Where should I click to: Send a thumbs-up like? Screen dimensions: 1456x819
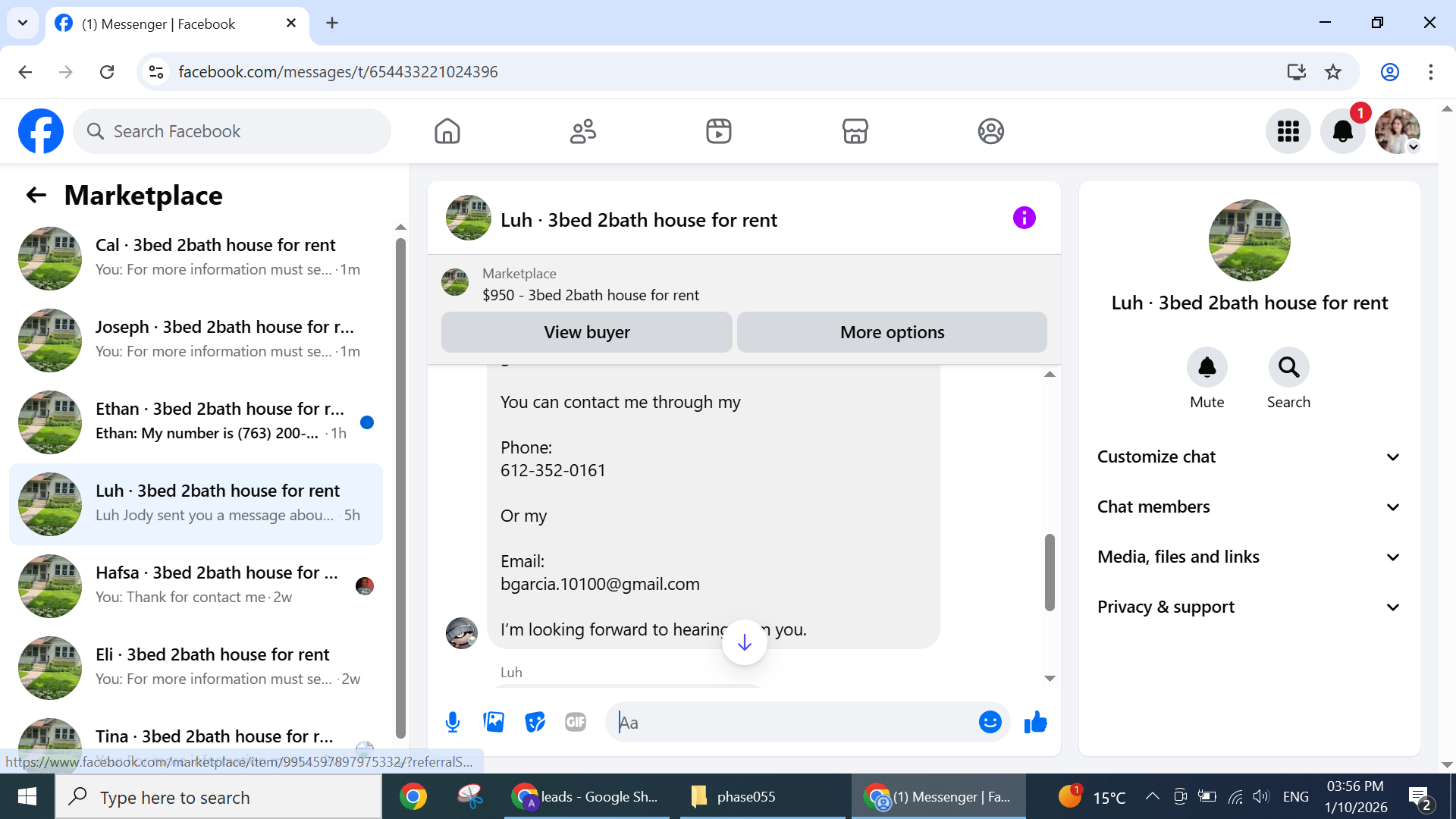(1035, 722)
